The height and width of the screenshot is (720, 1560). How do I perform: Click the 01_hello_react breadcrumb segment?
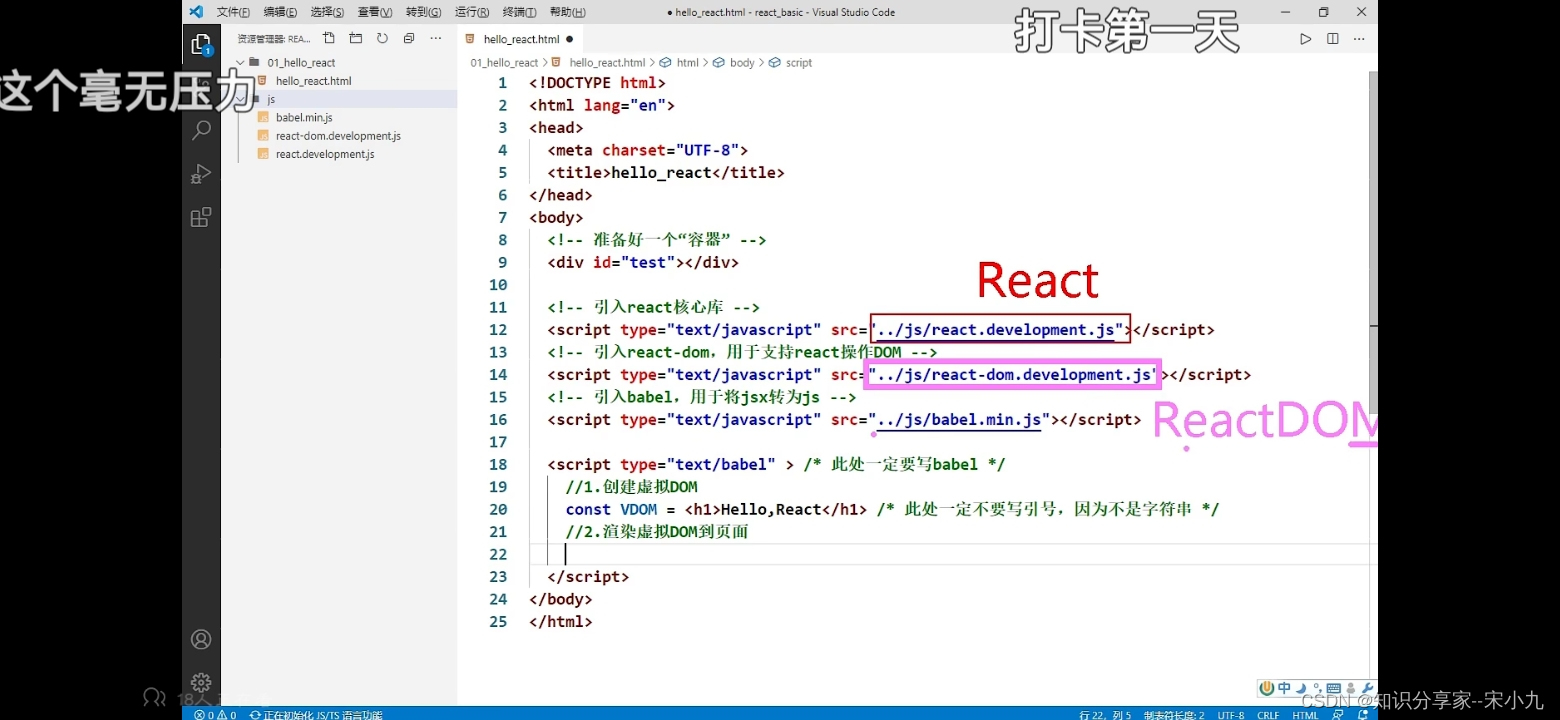[x=504, y=62]
